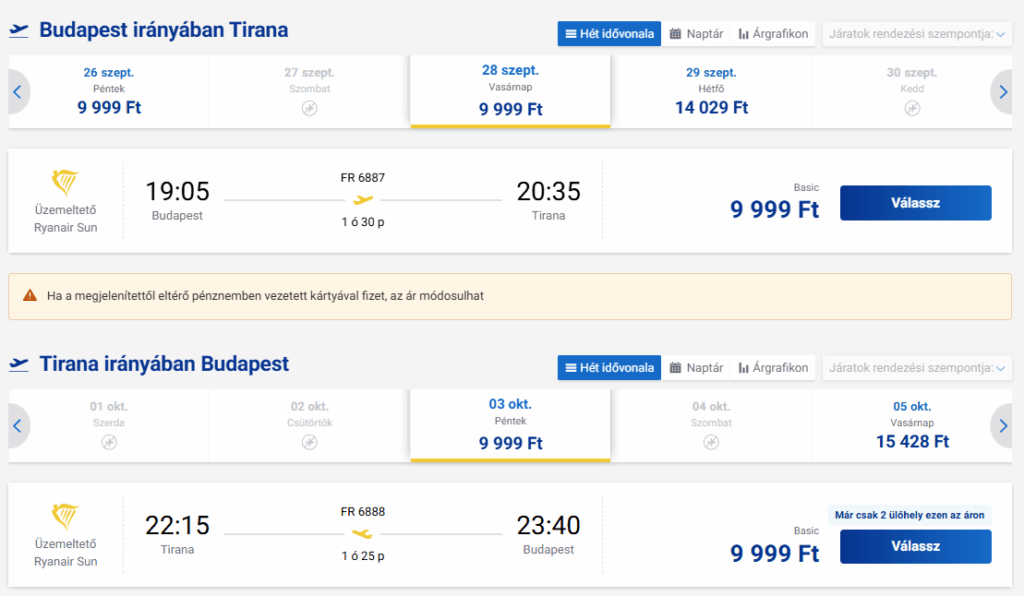Click the no-flight icon under 27 szept.

pos(310,108)
